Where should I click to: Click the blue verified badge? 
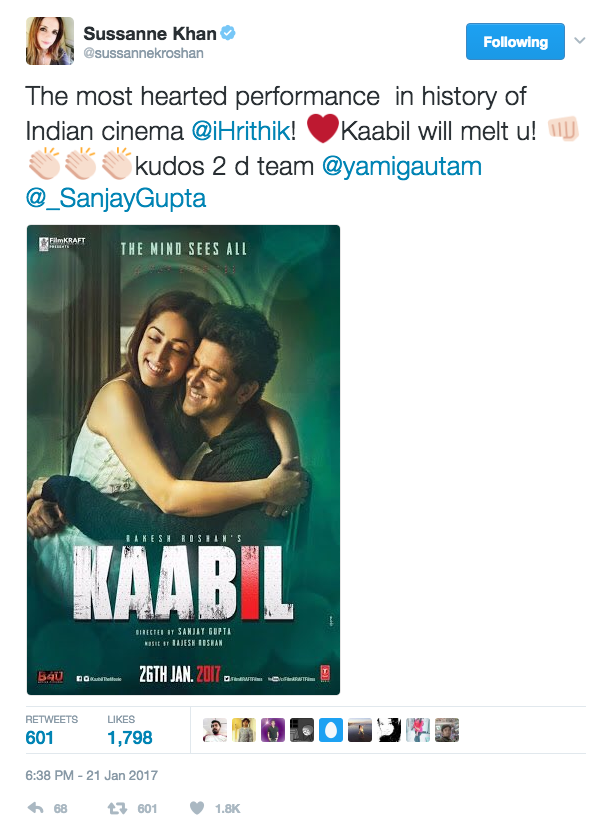coord(228,33)
